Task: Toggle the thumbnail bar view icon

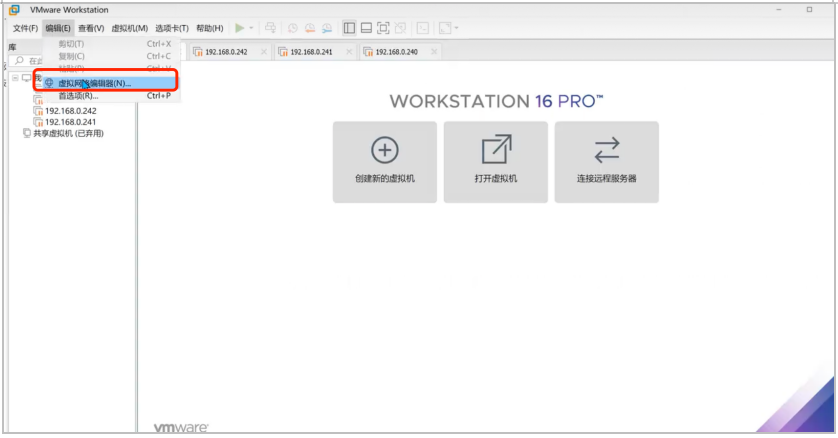Action: coord(366,28)
